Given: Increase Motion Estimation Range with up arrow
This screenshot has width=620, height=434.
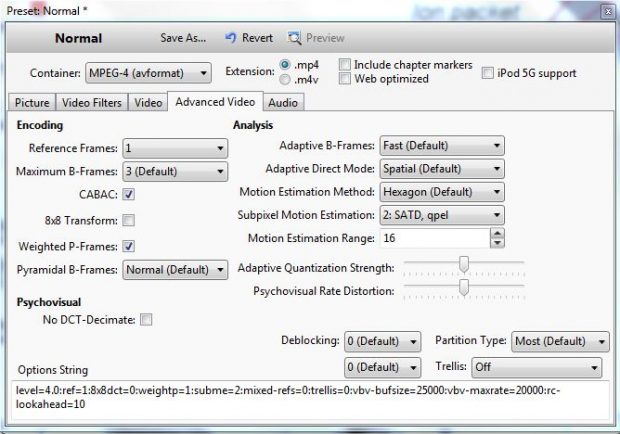Looking at the screenshot, I should point(497,233).
